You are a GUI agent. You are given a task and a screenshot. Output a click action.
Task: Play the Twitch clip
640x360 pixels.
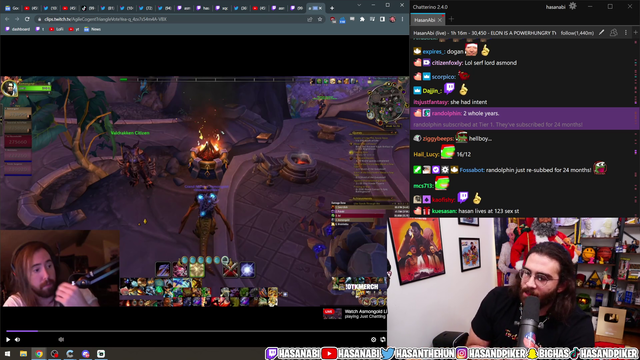[8, 339]
